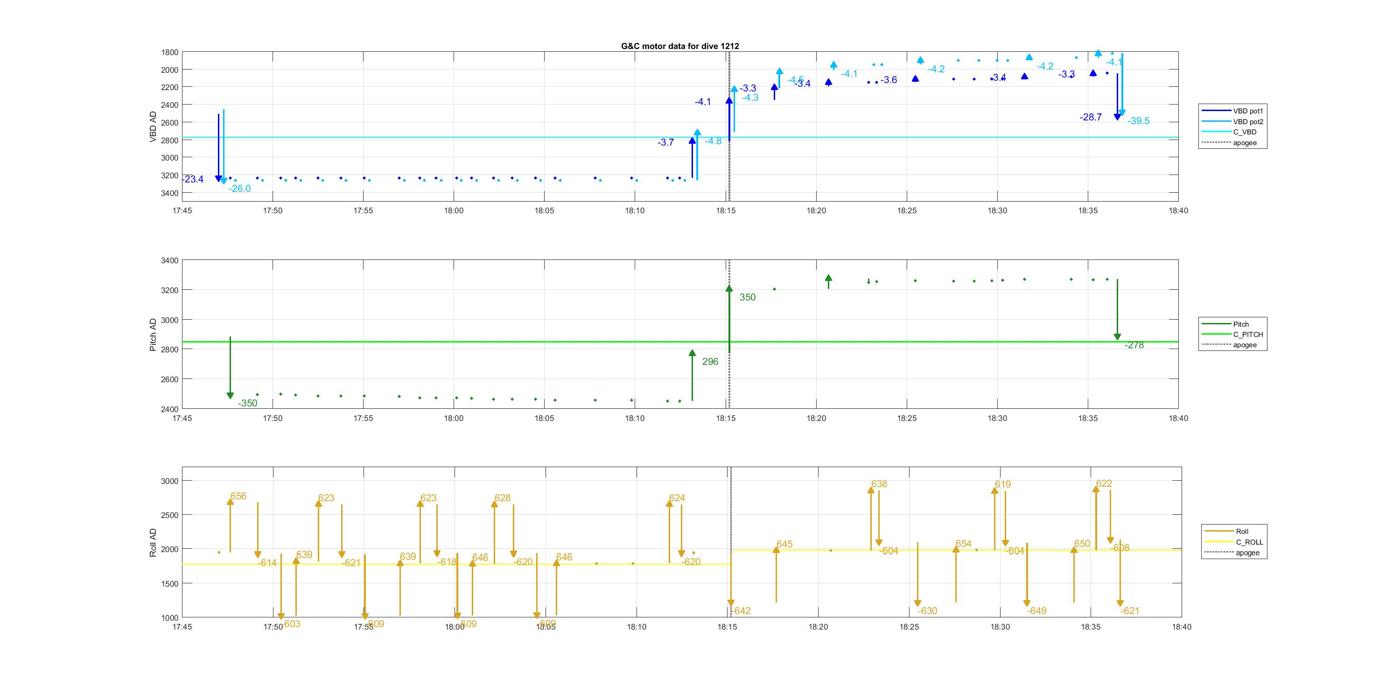Click the '18:40' tick under the Roll plot

coord(1181,627)
